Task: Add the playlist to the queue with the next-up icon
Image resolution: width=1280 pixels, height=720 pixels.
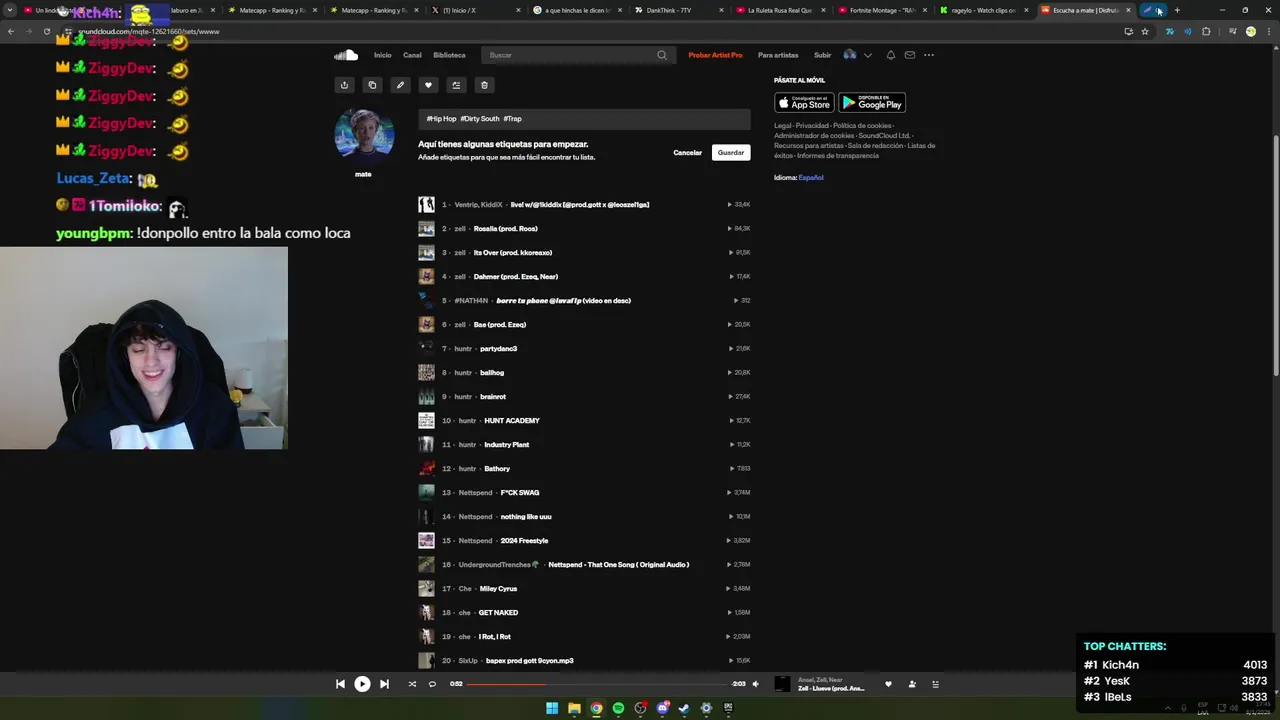Action: tap(456, 85)
